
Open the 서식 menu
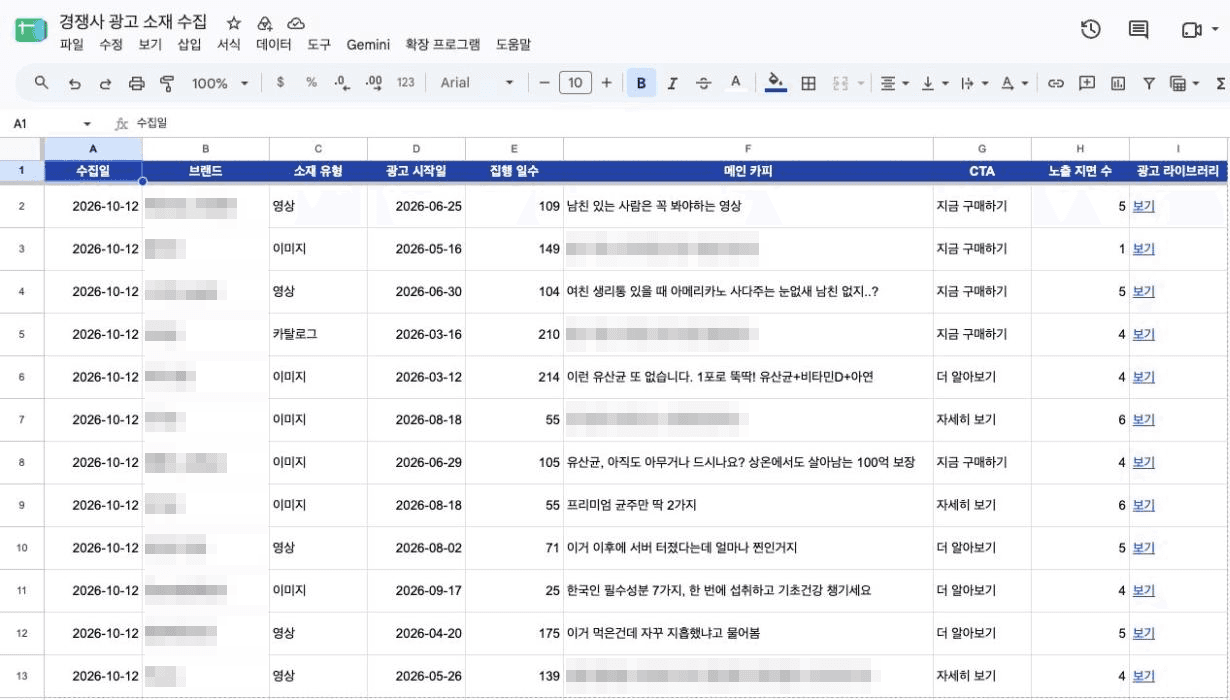229,45
